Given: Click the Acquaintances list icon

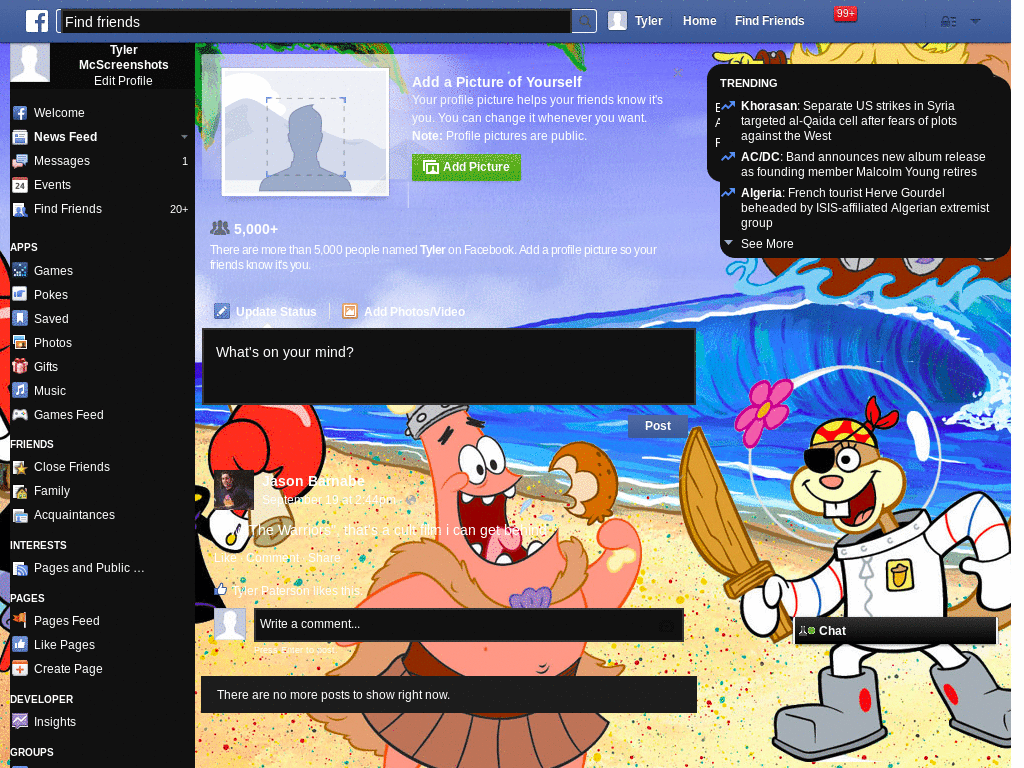Looking at the screenshot, I should (x=20, y=515).
